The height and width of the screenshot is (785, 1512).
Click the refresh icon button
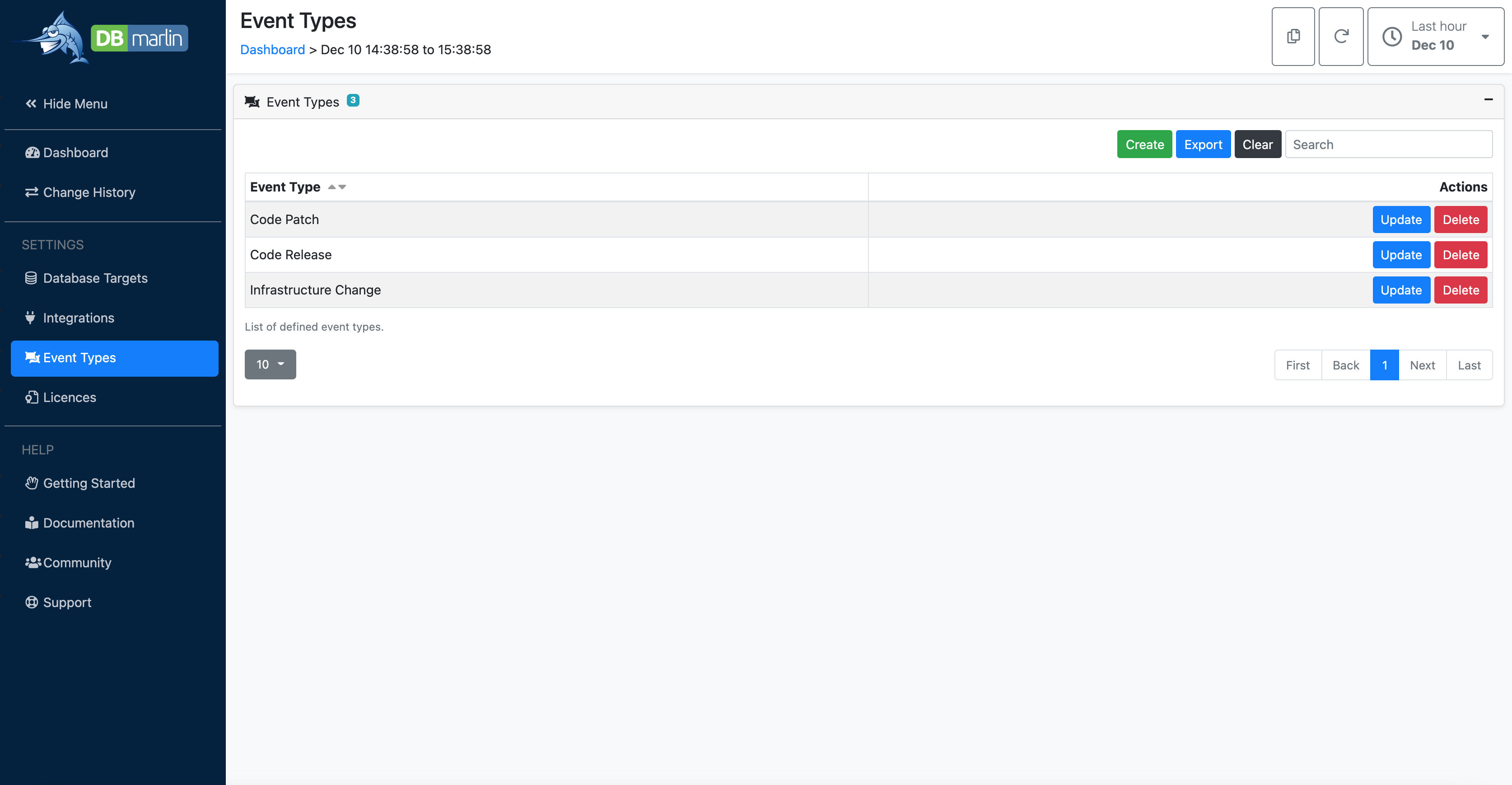click(x=1340, y=37)
